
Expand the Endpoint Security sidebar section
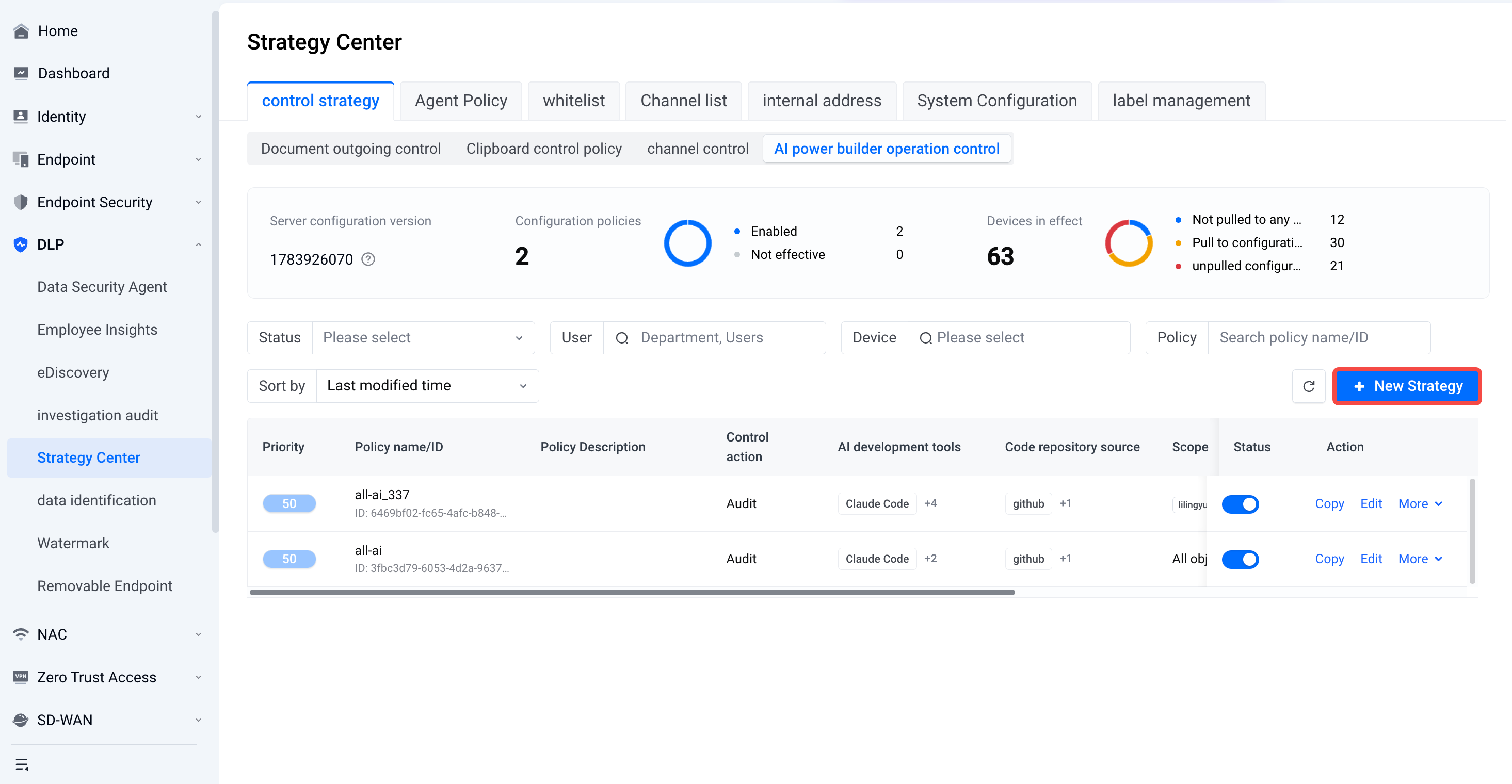[109, 203]
